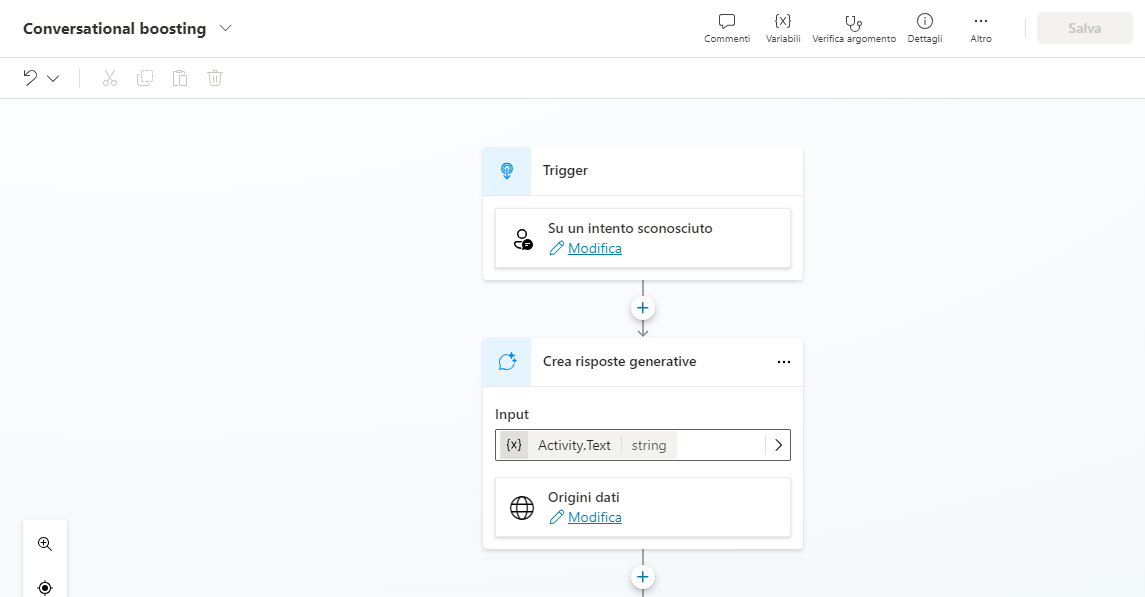Screen dimensions: 1145x597
Task: Expand the Input field chevron arrow
Action: (778, 445)
